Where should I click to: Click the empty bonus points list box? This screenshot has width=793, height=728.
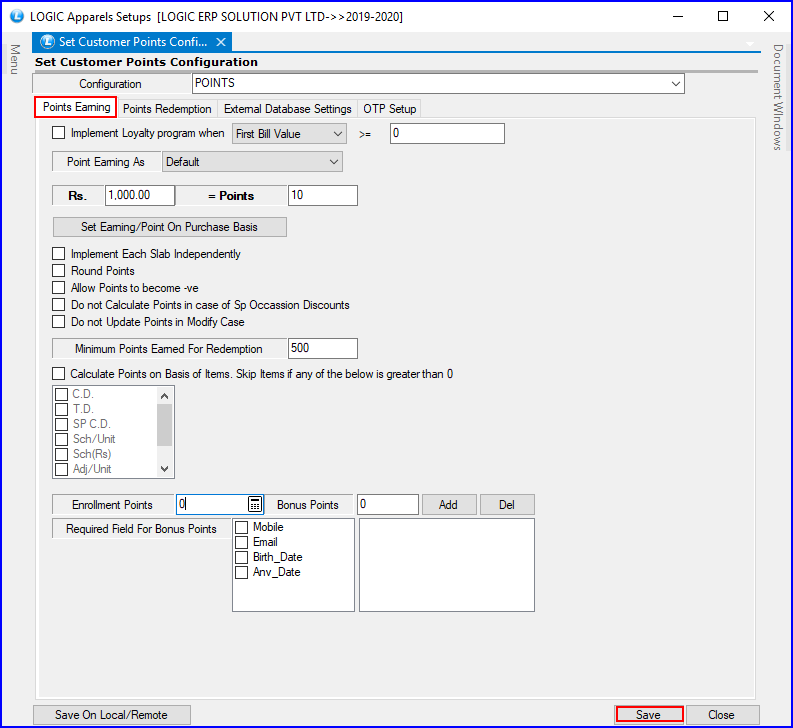447,565
